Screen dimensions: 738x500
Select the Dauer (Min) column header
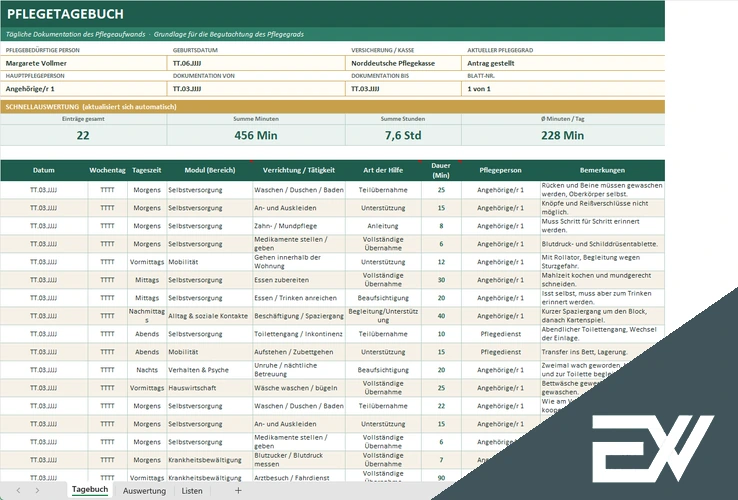point(441,170)
